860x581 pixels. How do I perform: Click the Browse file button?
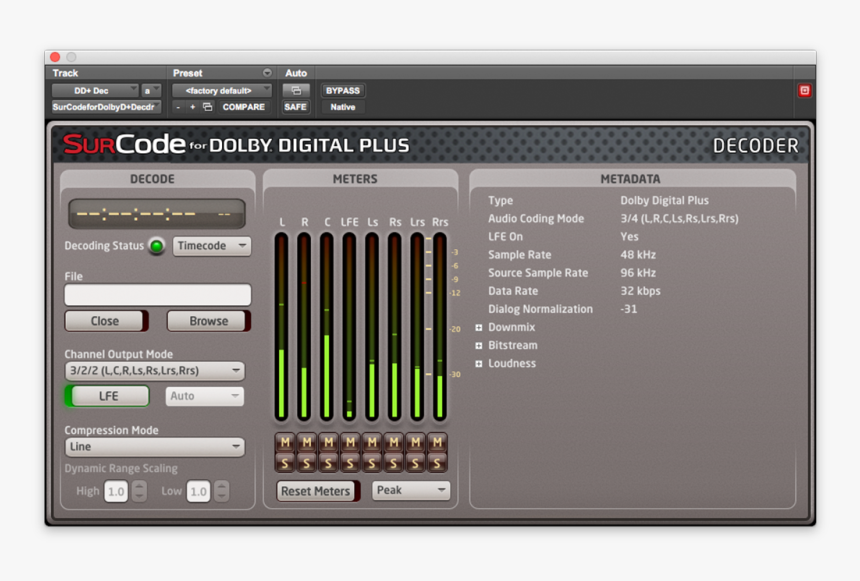[208, 321]
